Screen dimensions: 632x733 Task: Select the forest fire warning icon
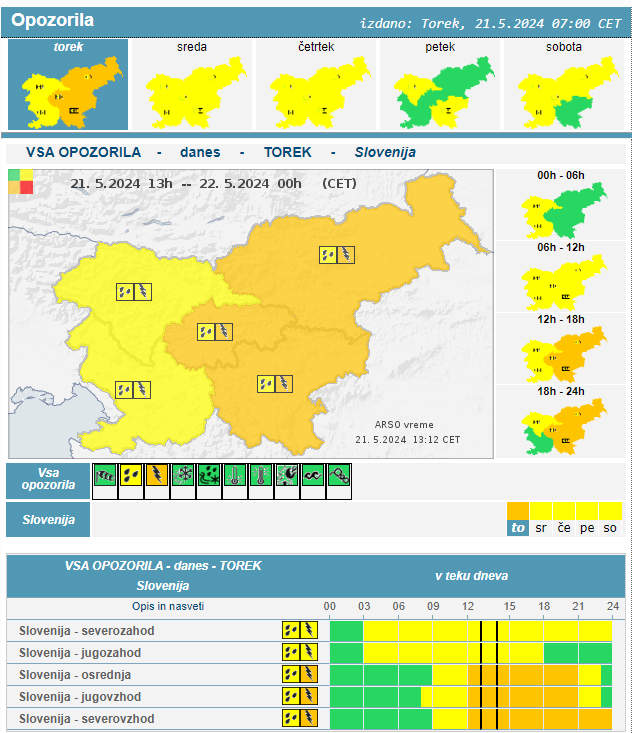pos(287,476)
